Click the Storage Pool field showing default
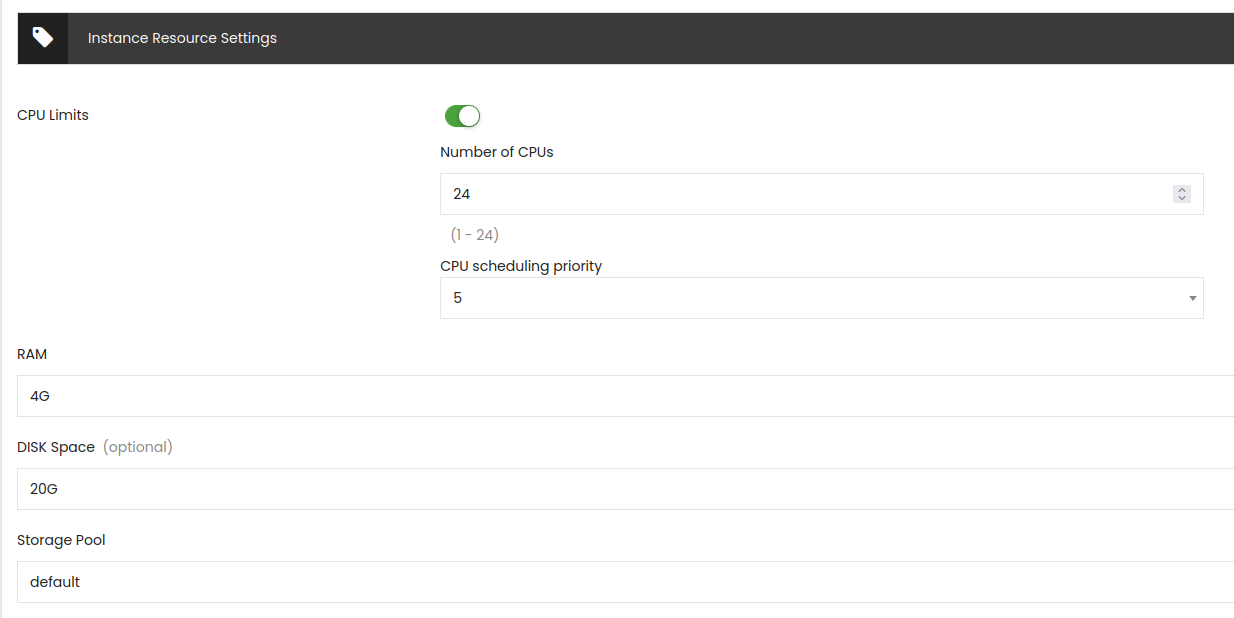This screenshot has width=1234, height=618. coord(620,582)
